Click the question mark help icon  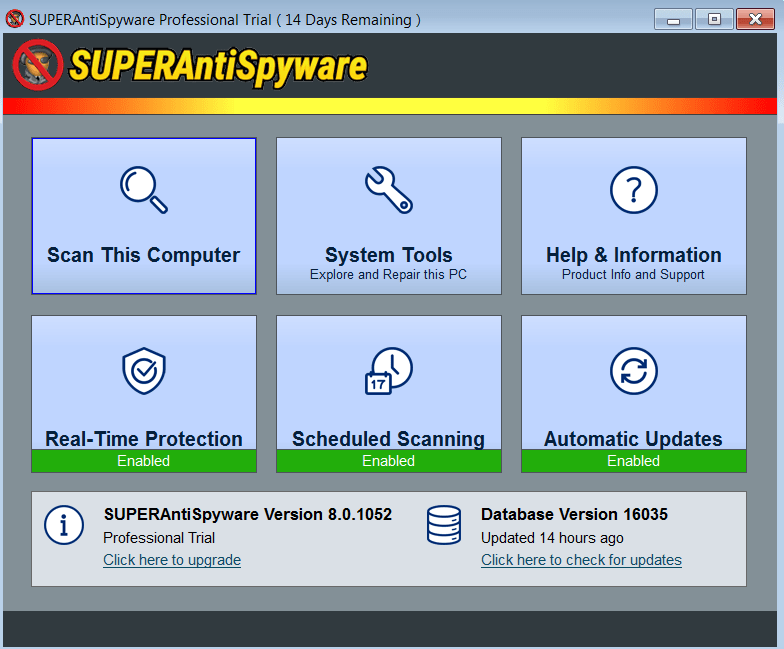coord(634,190)
